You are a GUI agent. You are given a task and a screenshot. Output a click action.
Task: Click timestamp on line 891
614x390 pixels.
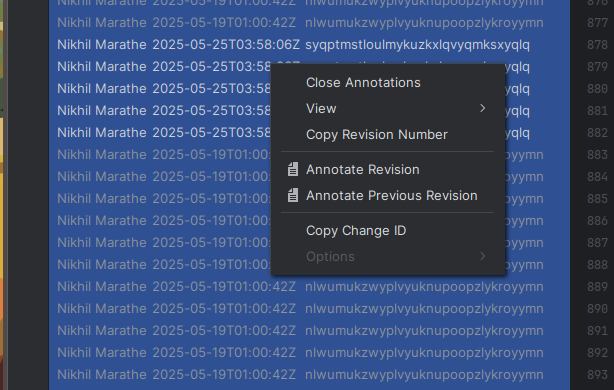point(224,330)
